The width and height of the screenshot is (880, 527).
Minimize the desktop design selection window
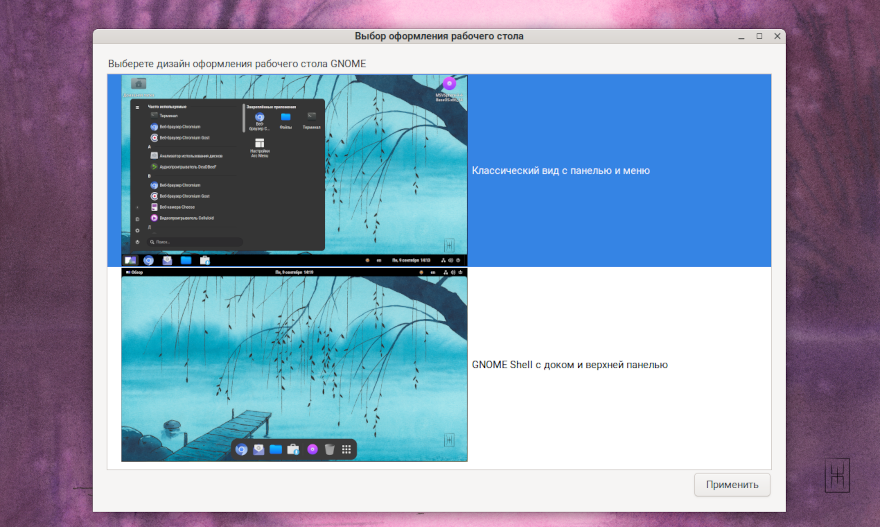[x=741, y=36]
